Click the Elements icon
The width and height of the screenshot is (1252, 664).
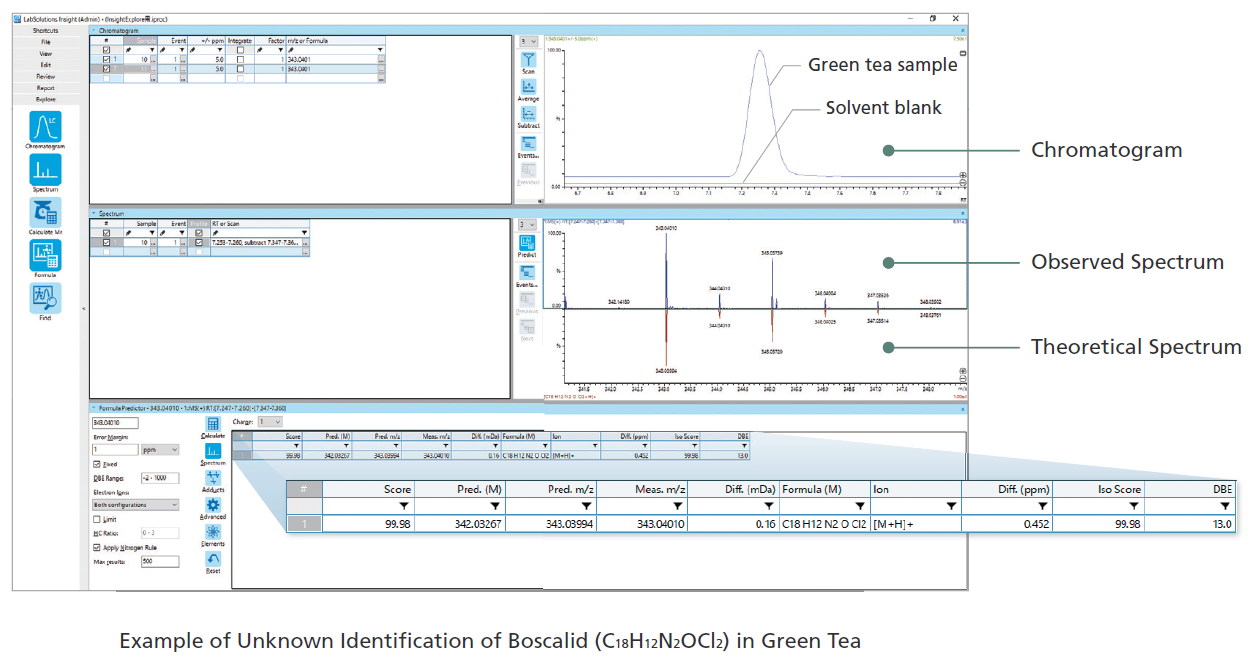(213, 533)
